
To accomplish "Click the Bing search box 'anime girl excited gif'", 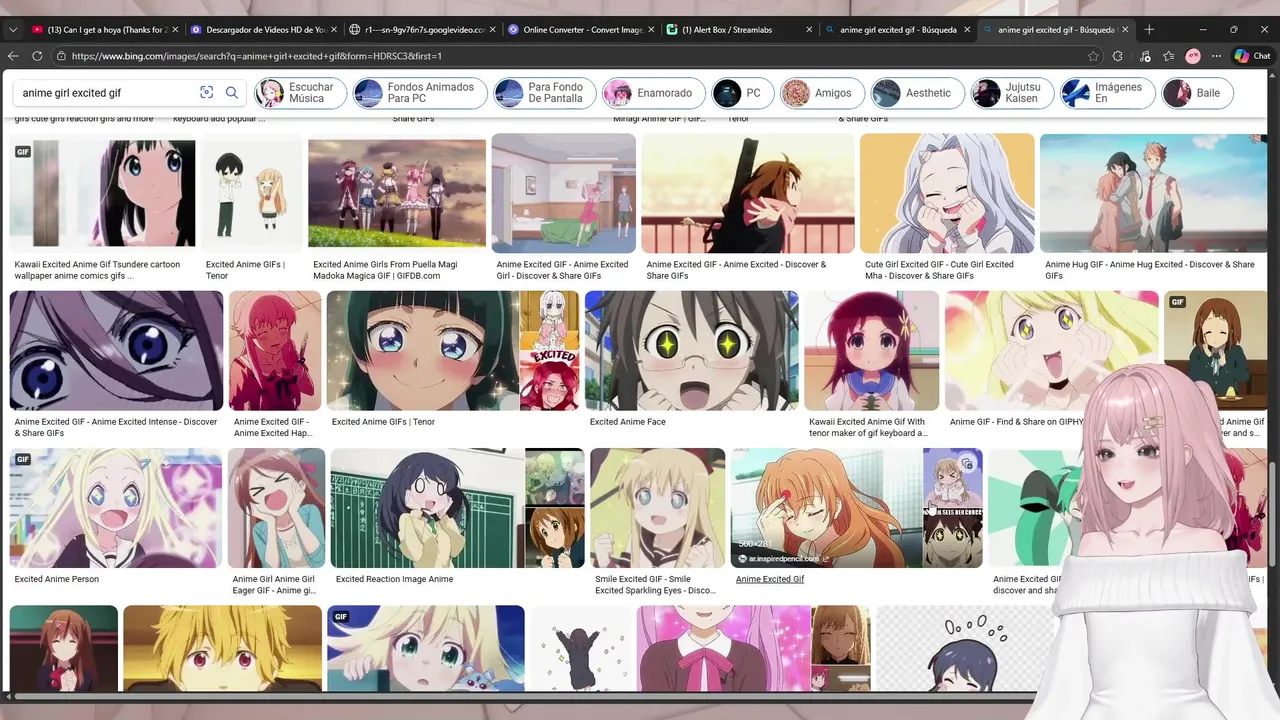I will pos(105,93).
